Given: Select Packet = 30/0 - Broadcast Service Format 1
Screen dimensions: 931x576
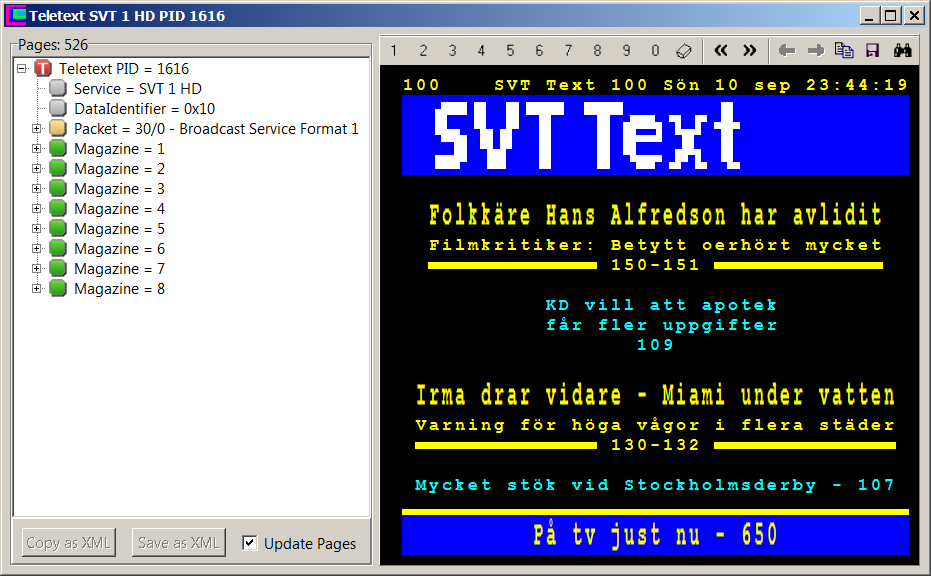Looking at the screenshot, I should click(x=216, y=129).
